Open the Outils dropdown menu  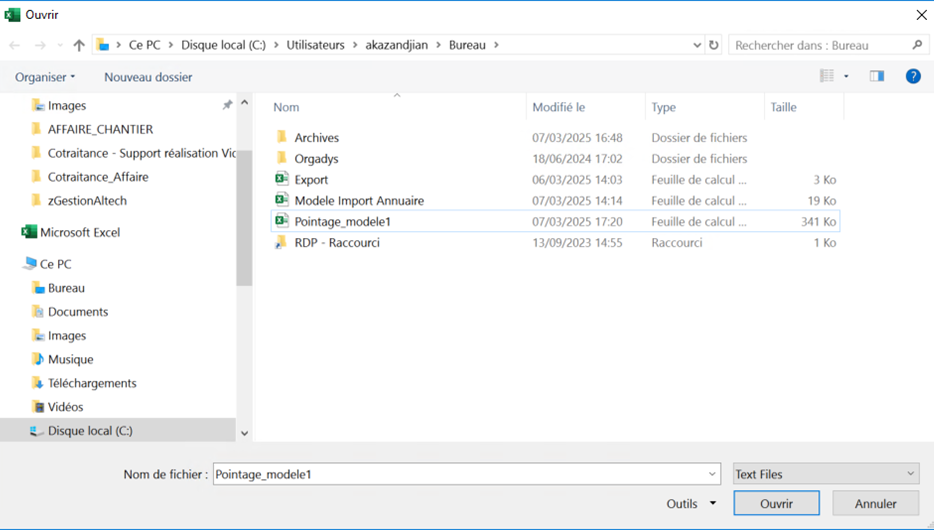691,504
